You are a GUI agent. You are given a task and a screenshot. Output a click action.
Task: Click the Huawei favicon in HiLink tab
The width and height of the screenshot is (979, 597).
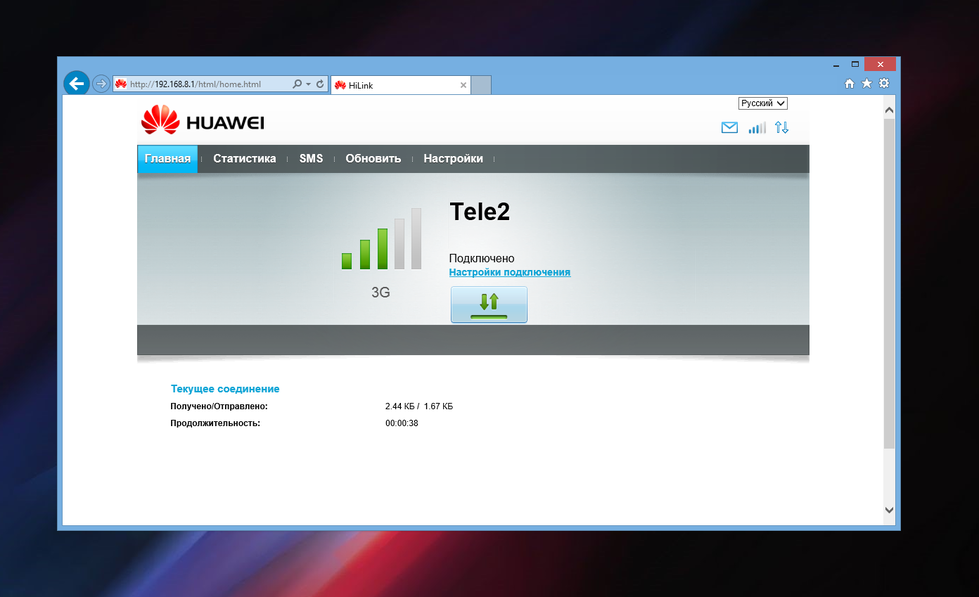[x=340, y=85]
